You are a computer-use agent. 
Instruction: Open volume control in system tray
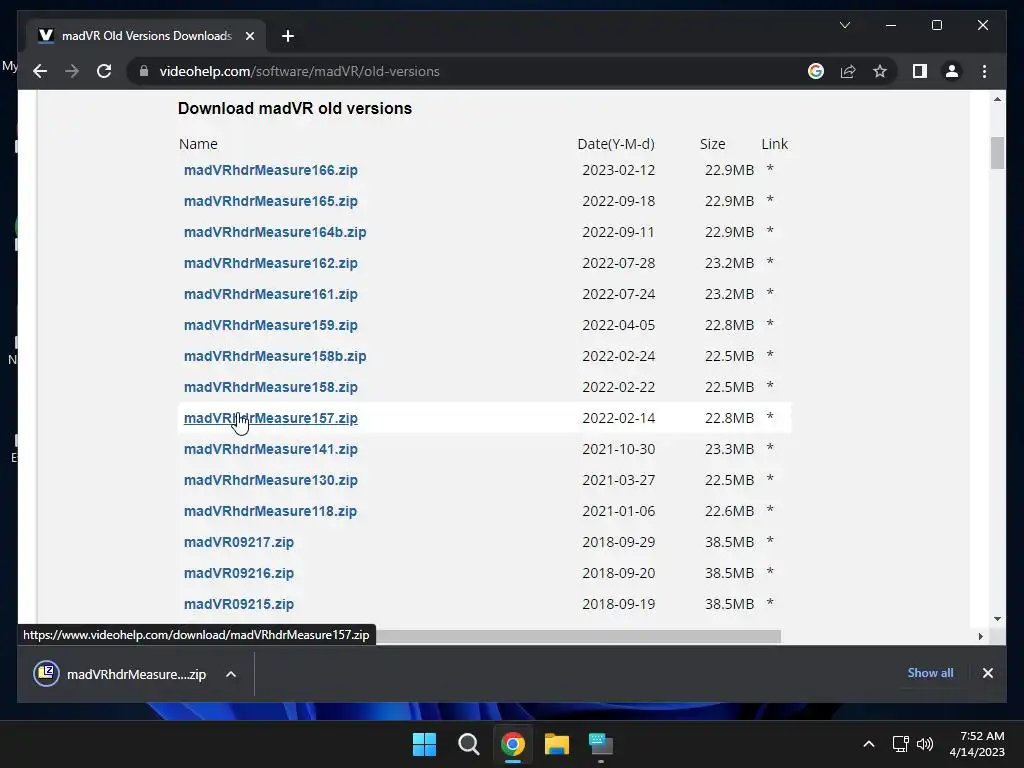(925, 744)
